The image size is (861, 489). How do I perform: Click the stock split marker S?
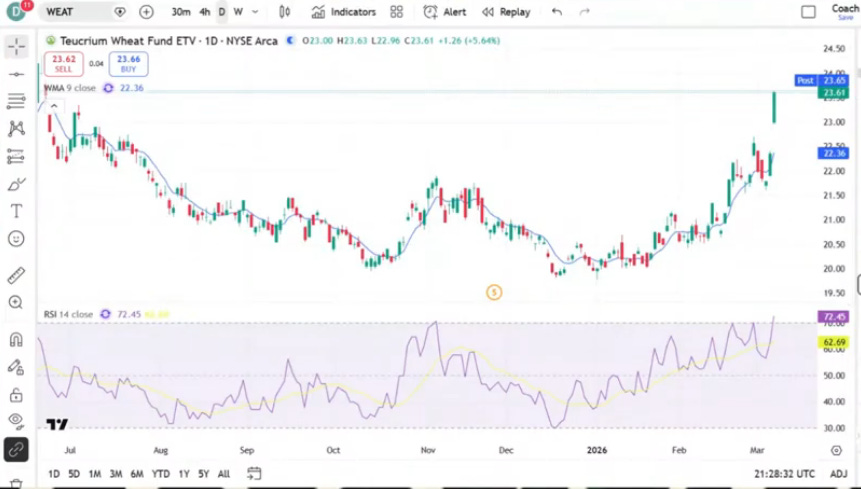coord(494,293)
